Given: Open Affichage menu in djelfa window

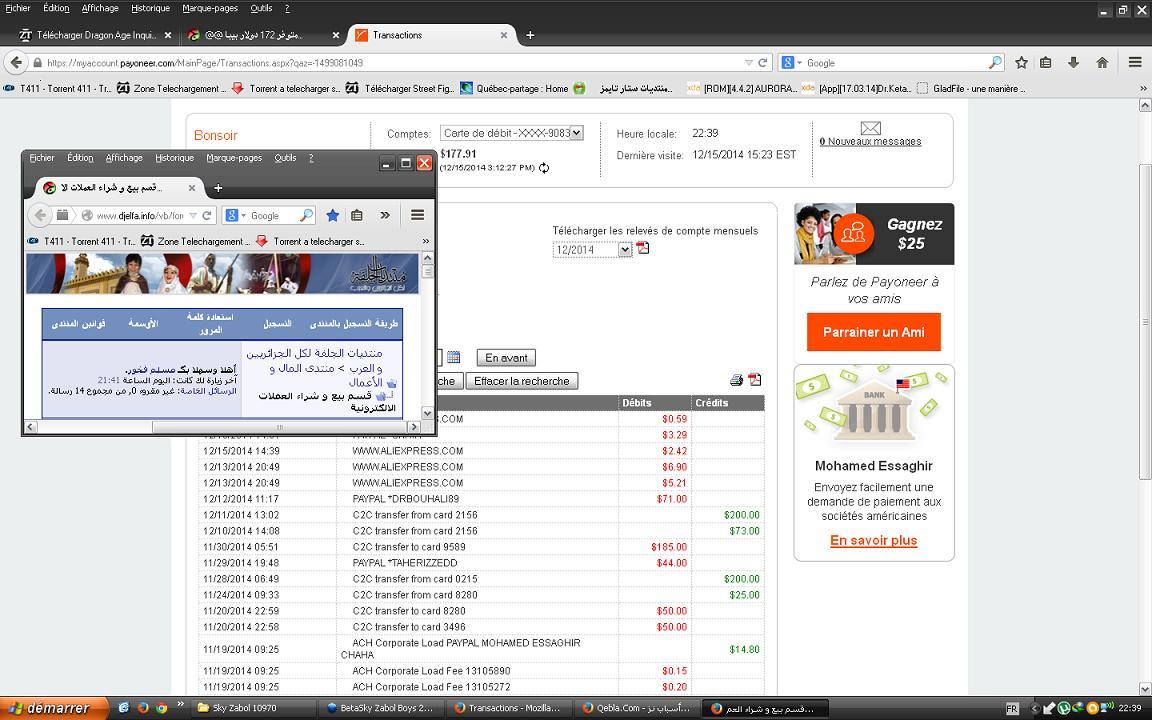Looking at the screenshot, I should click(x=124, y=158).
